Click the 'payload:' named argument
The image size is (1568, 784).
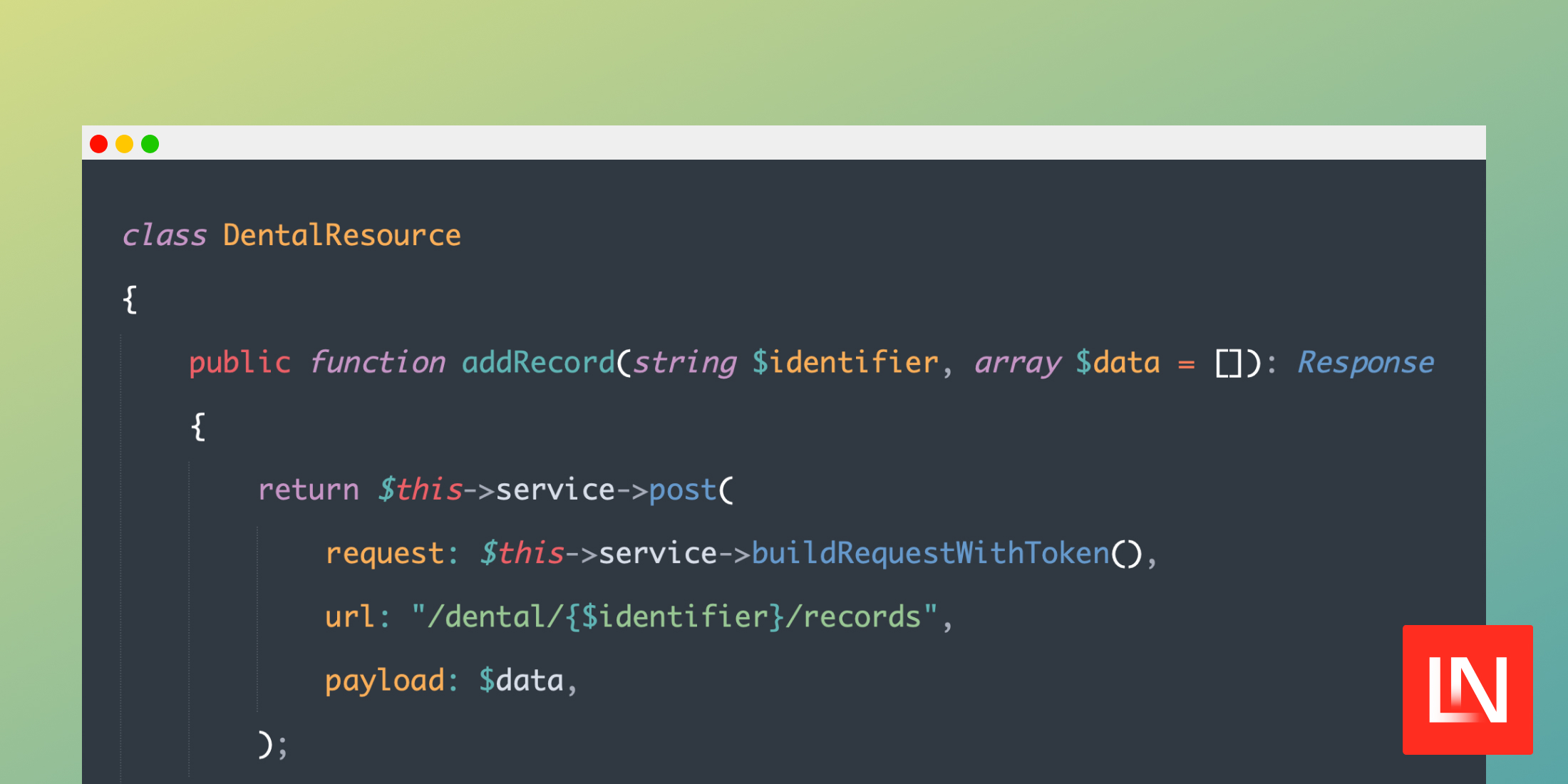[392, 681]
